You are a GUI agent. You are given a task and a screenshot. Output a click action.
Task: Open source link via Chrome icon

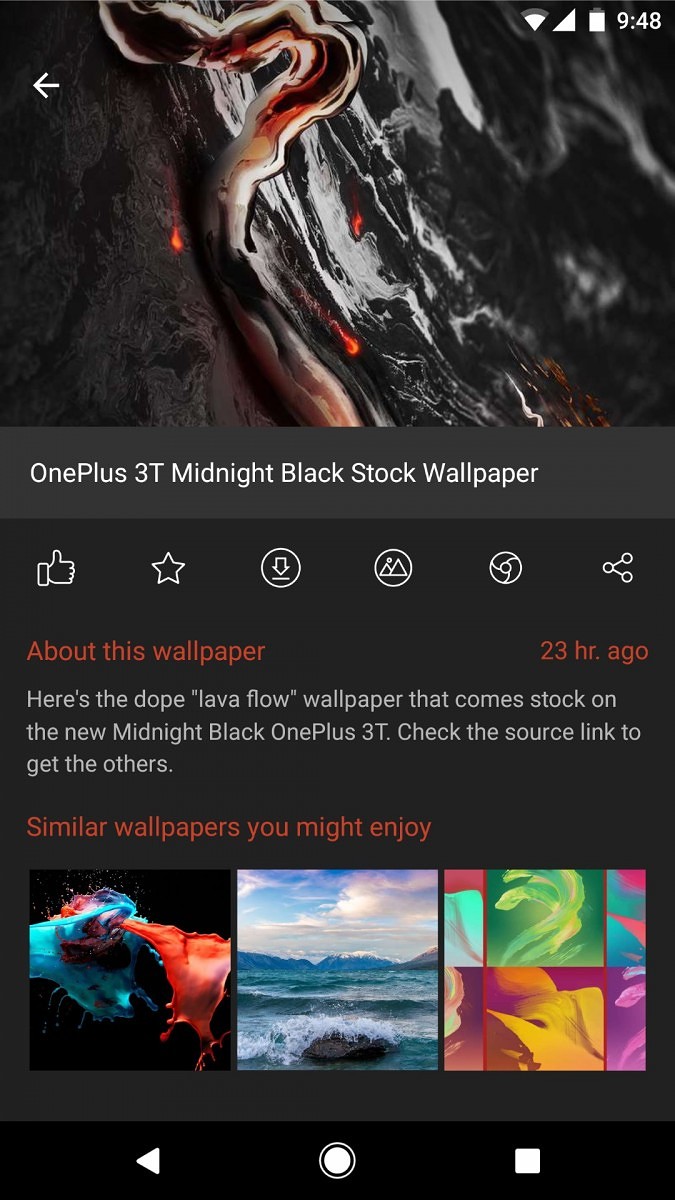coord(505,569)
